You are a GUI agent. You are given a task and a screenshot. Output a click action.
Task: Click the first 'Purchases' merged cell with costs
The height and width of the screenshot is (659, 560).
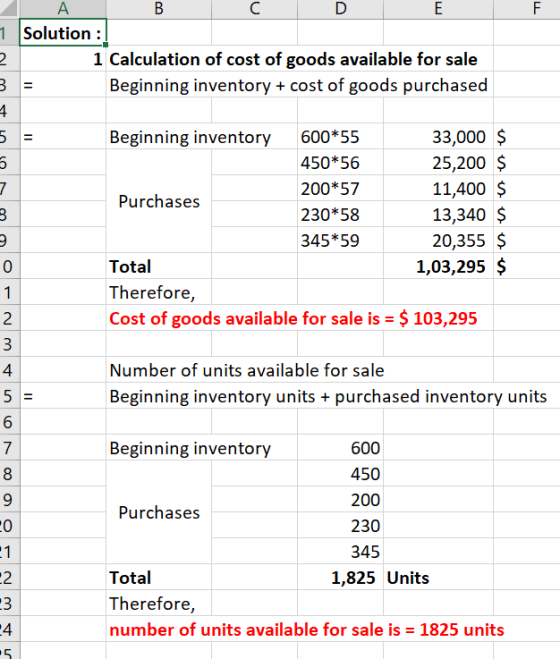[158, 201]
